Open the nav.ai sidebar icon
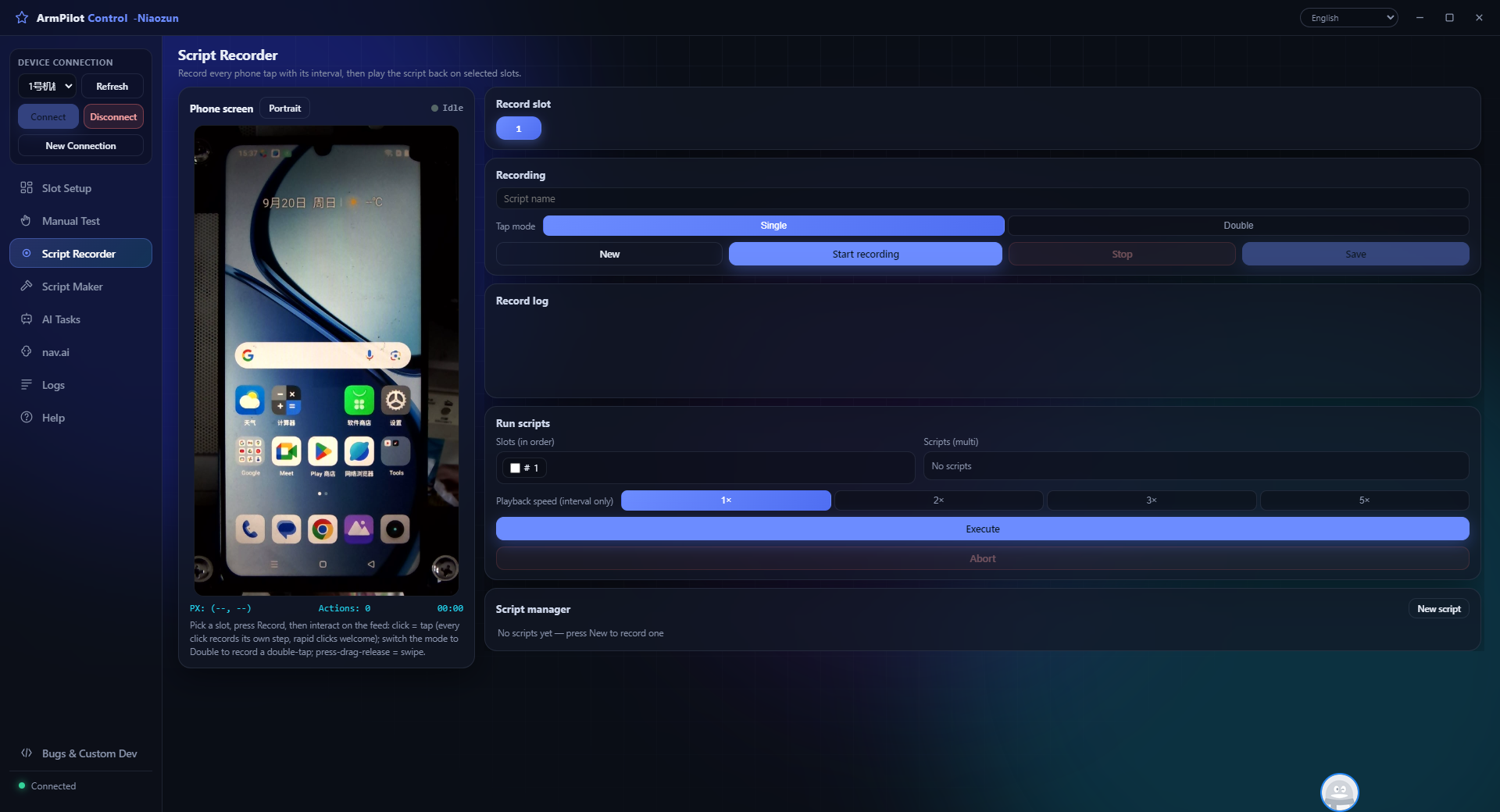This screenshot has width=1500, height=812. pyautogui.click(x=27, y=351)
